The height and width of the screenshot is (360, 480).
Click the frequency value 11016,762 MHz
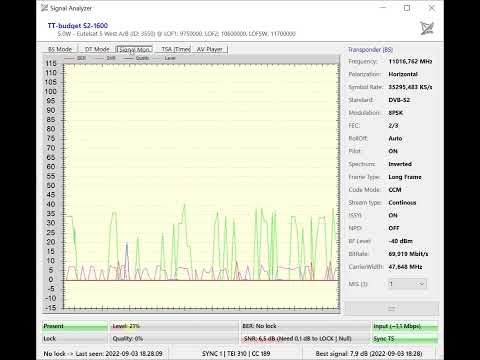pyautogui.click(x=410, y=61)
